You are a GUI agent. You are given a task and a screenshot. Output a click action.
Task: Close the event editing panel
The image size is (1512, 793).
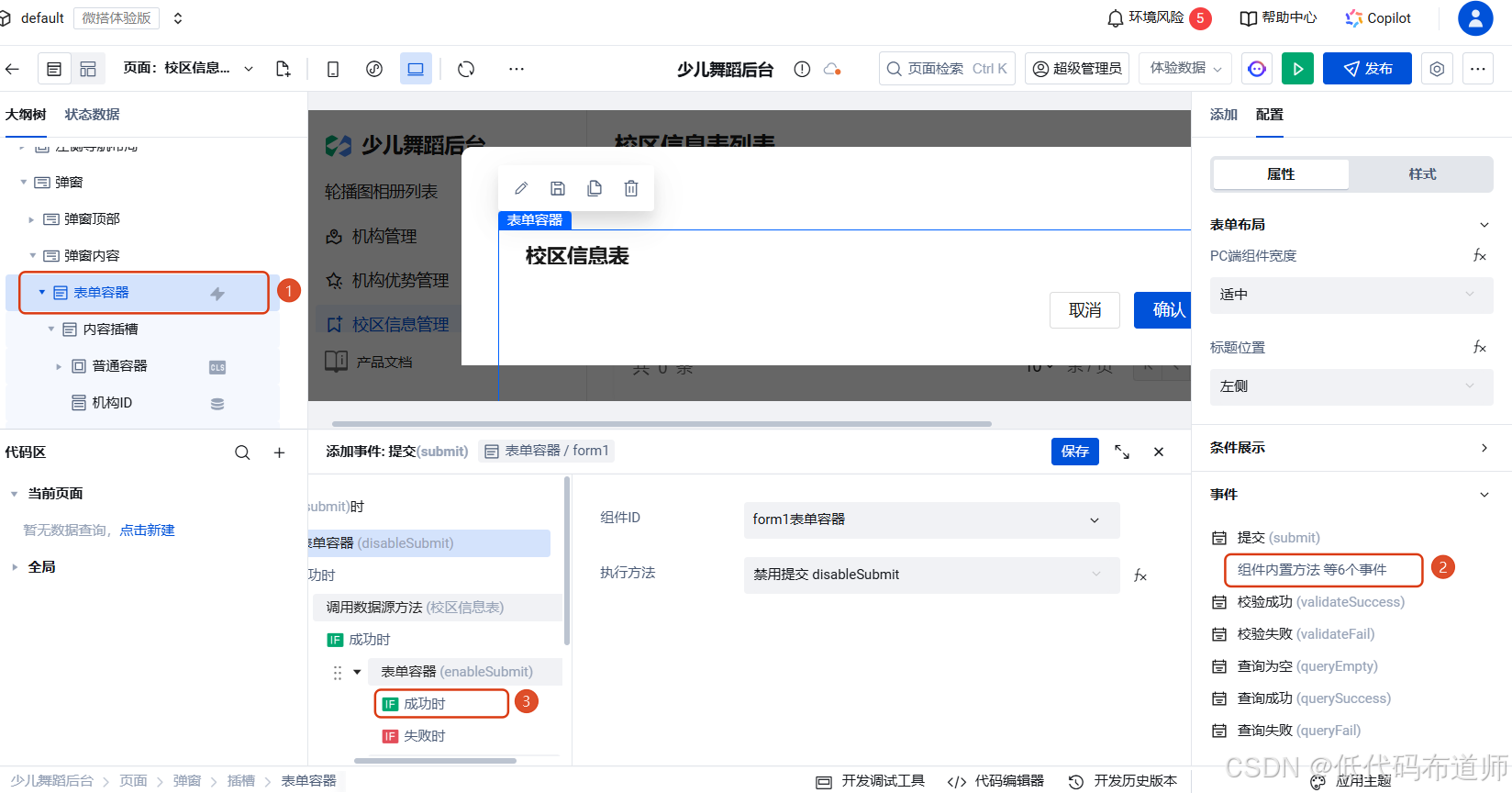1159,452
